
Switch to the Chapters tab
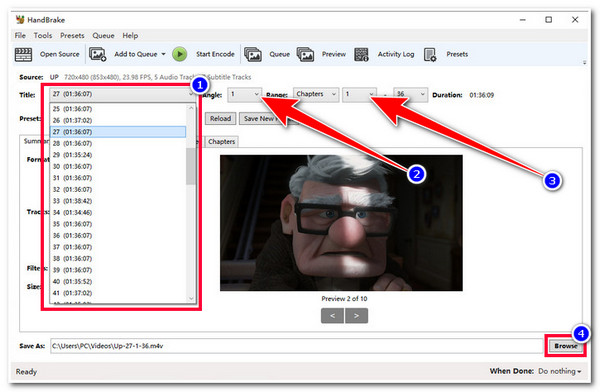(x=222, y=142)
